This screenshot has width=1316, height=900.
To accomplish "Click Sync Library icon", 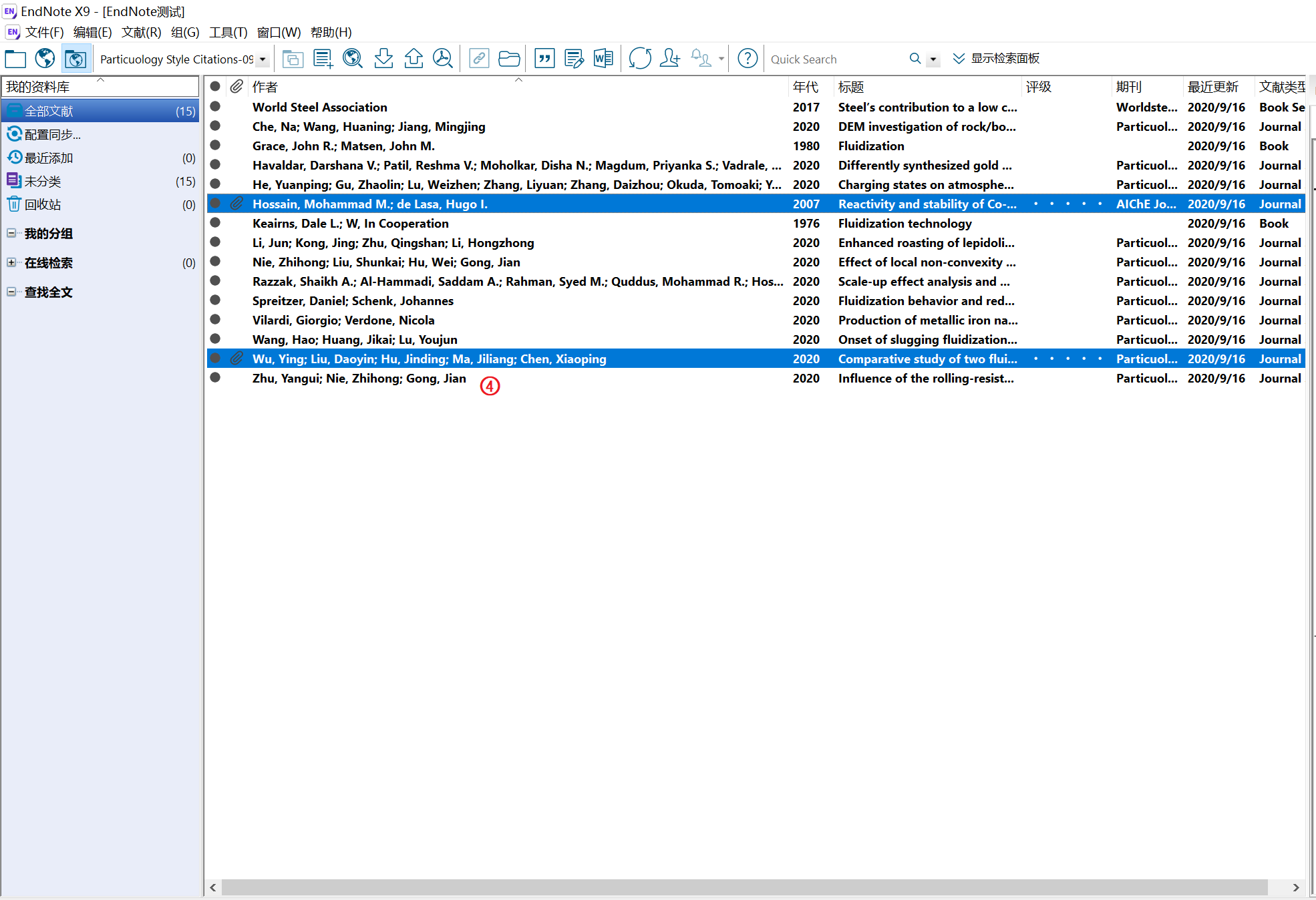I will click(640, 59).
